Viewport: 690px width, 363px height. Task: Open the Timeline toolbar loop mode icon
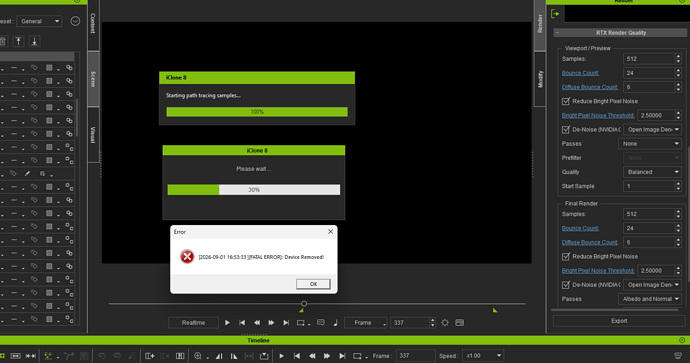[x=358, y=356]
